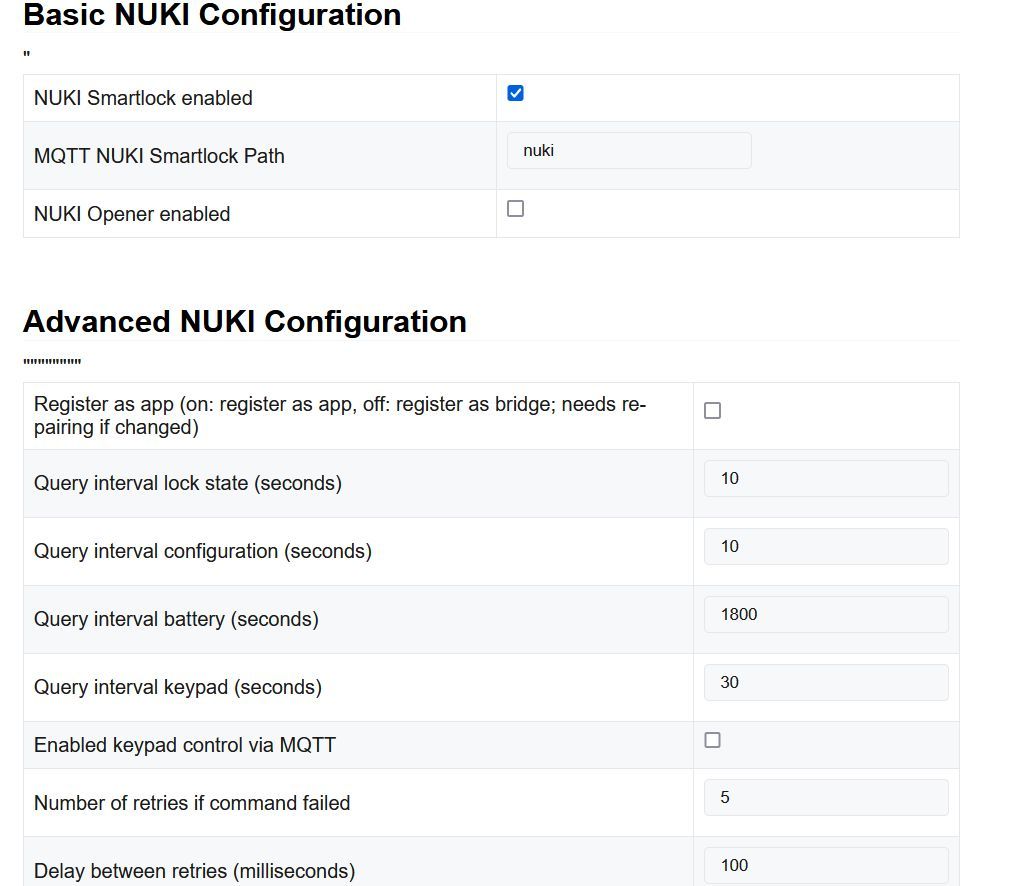
Task: Click the MQTT NUKI Smartlock Path field
Action: (629, 151)
